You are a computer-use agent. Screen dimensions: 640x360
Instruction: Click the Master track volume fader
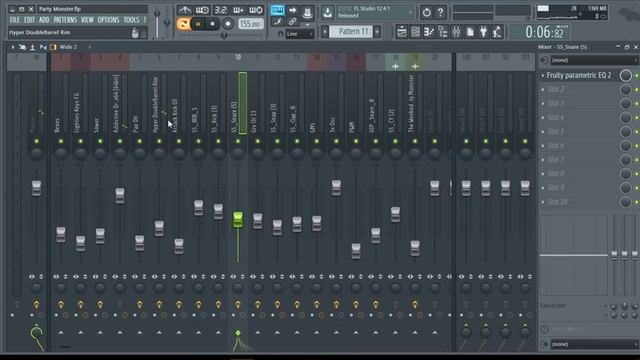pos(36,189)
